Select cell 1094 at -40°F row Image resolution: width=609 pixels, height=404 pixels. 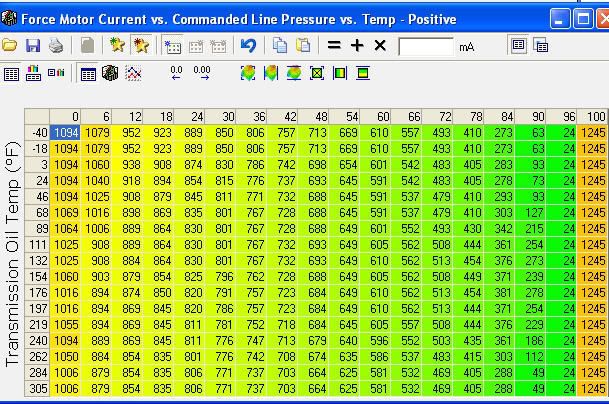[67, 131]
